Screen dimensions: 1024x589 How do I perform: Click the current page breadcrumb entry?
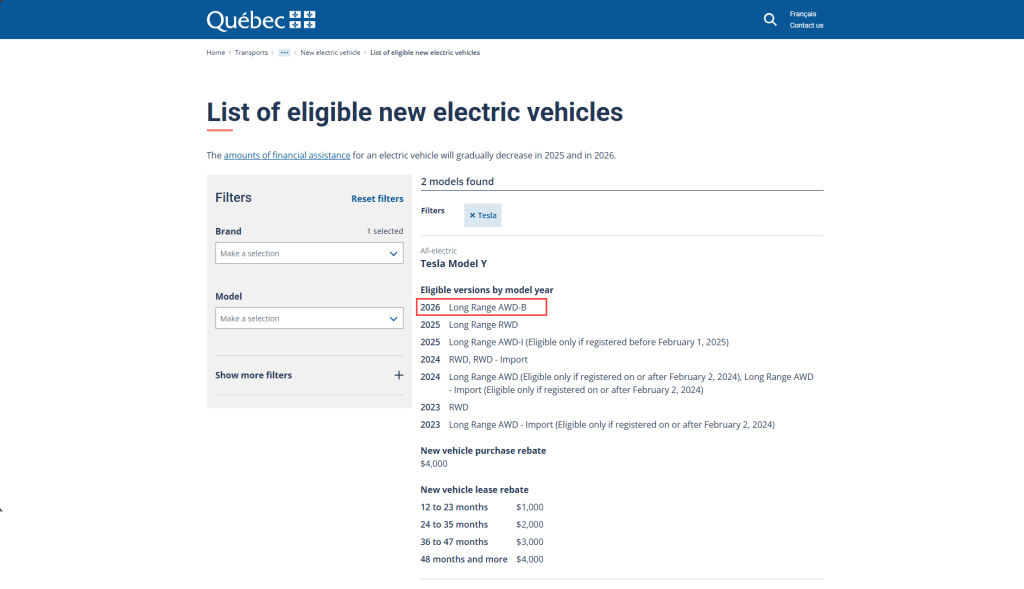coord(424,53)
